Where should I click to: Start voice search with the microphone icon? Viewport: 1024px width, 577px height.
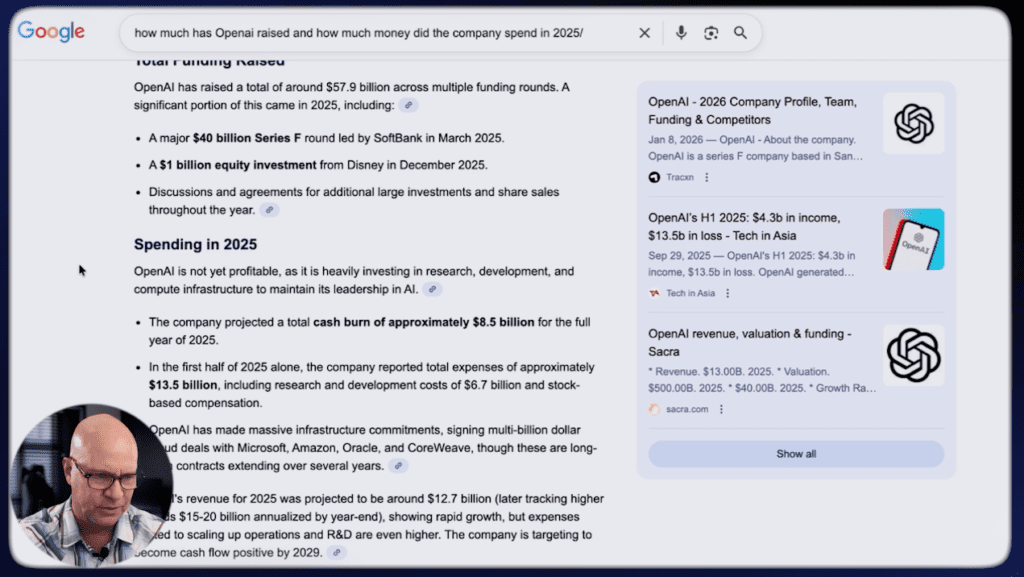click(x=681, y=33)
